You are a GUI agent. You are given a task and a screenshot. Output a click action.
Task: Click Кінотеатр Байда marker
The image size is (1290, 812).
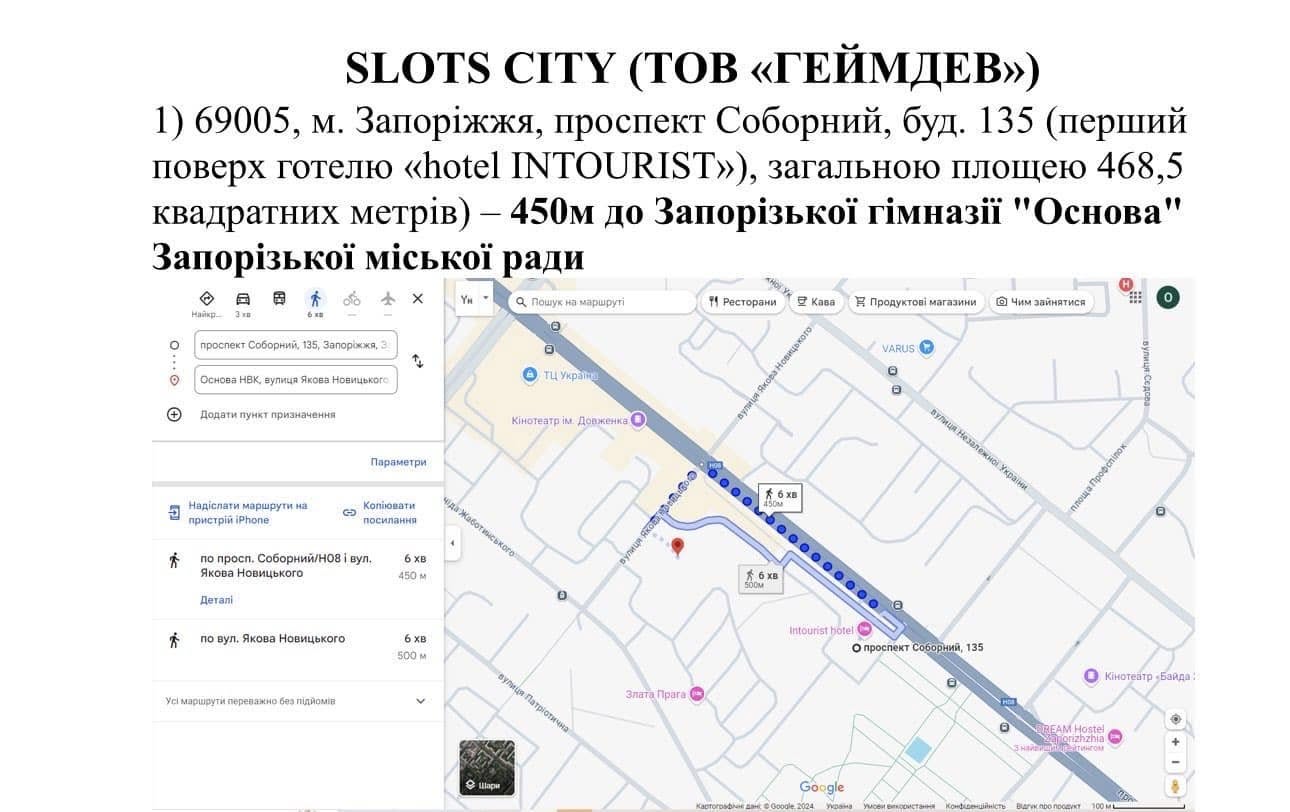tap(1092, 676)
